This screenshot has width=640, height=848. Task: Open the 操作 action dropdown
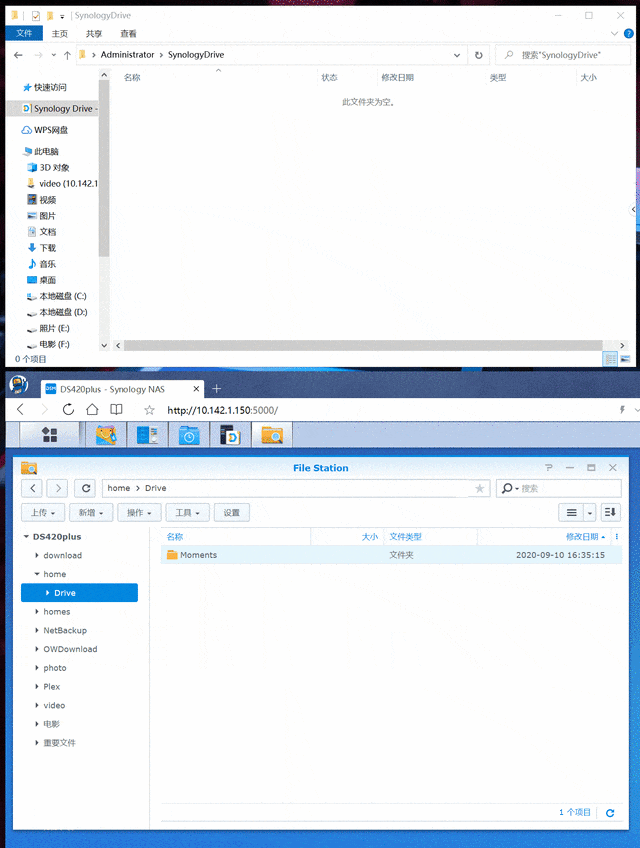pyautogui.click(x=139, y=512)
